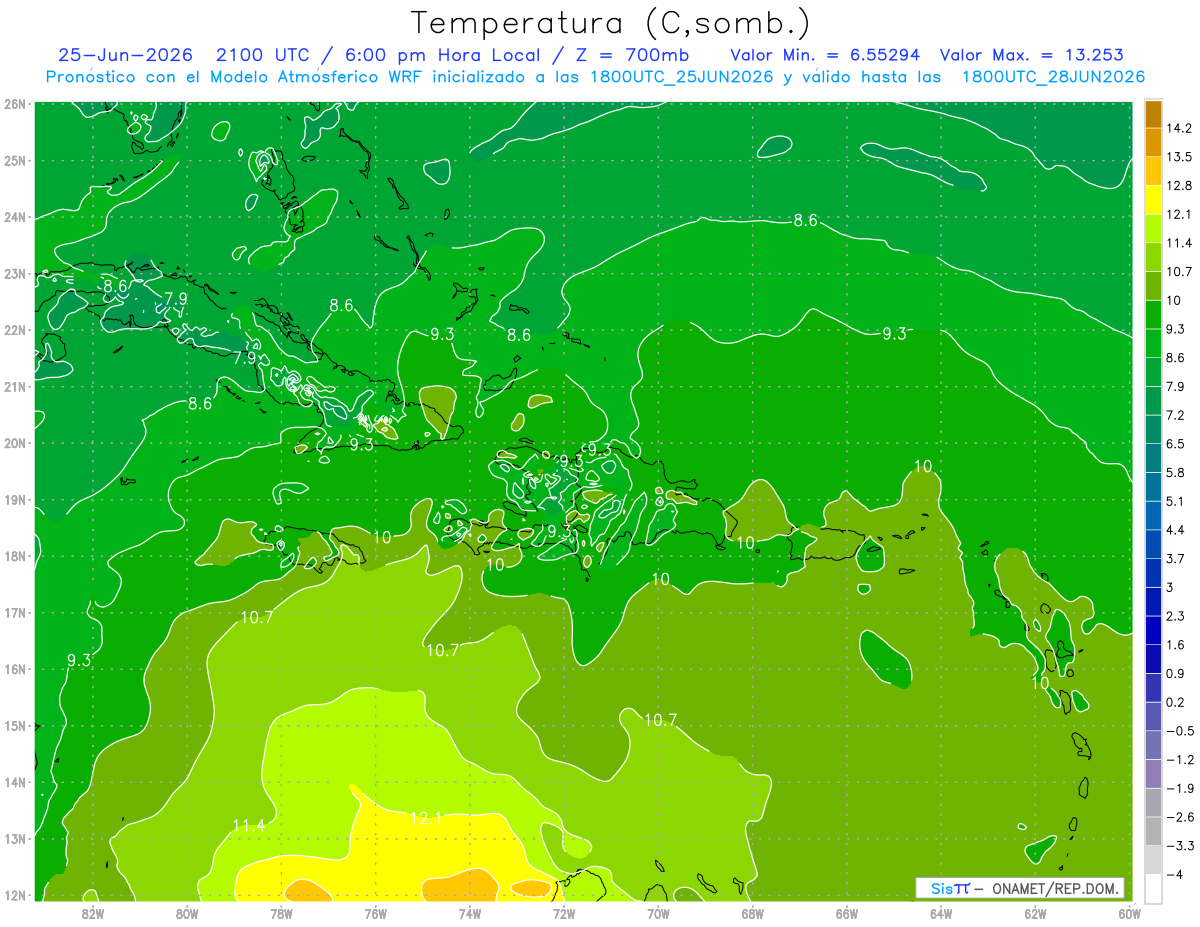
Task: Click the '66W' longitude label
Action: pyautogui.click(x=846, y=913)
